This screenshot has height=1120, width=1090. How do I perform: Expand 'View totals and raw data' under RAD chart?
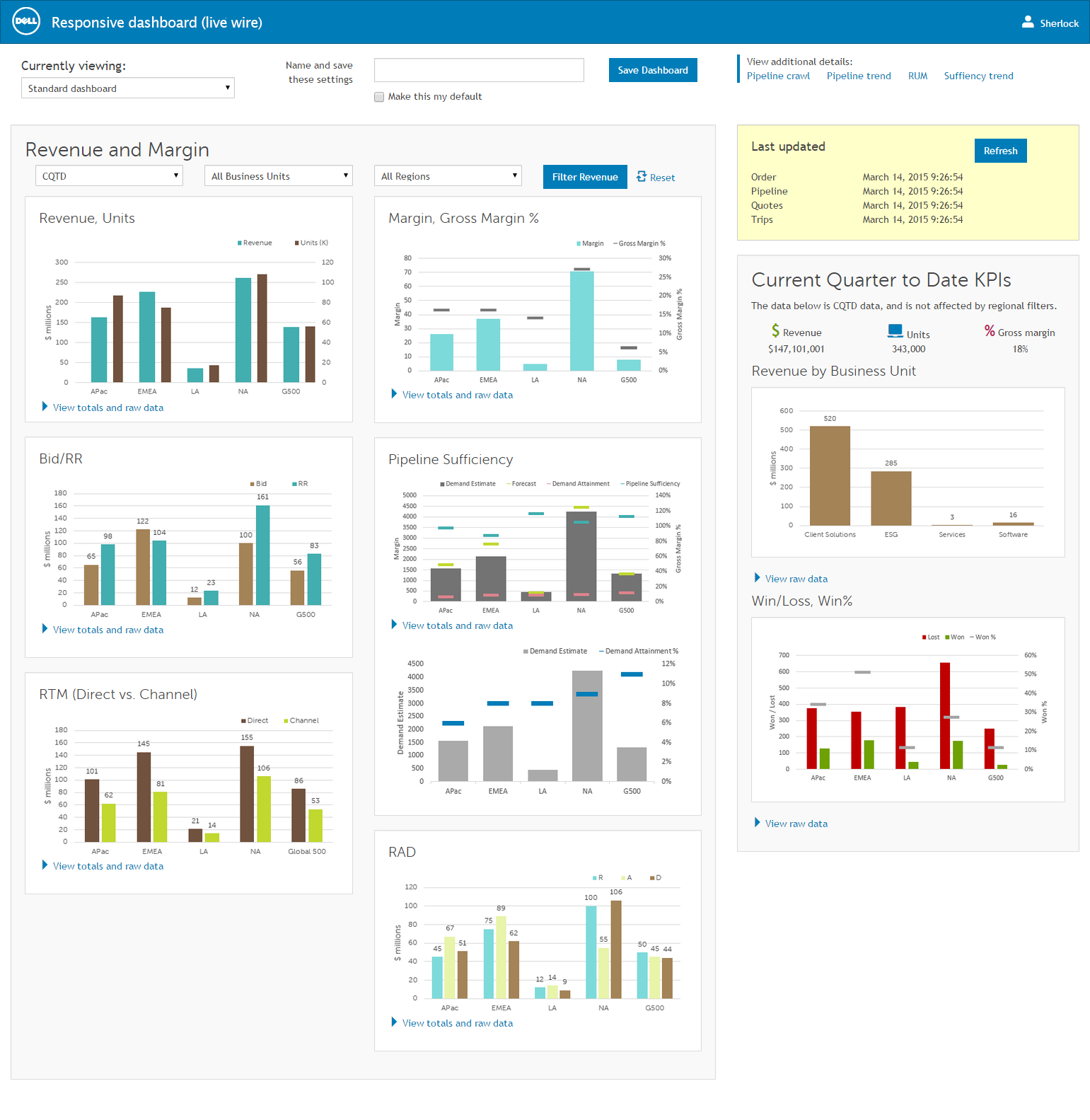click(457, 1023)
